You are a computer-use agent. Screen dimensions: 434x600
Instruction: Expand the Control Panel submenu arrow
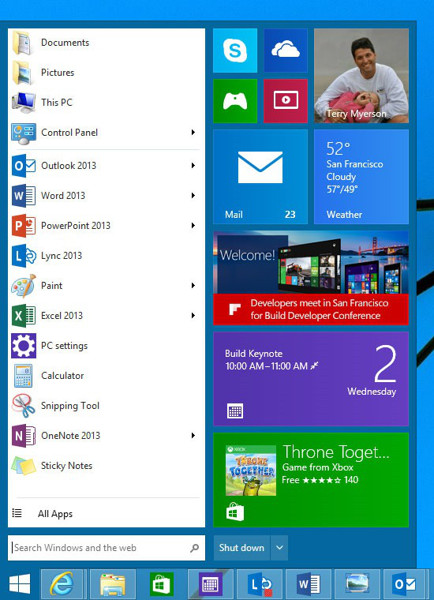point(193,132)
